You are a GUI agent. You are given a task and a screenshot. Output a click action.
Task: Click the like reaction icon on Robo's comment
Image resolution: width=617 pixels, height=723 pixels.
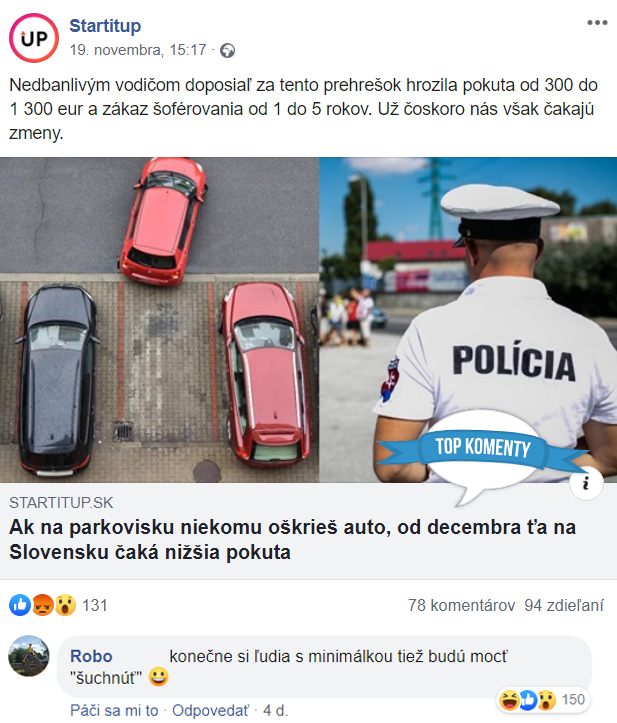pos(528,700)
